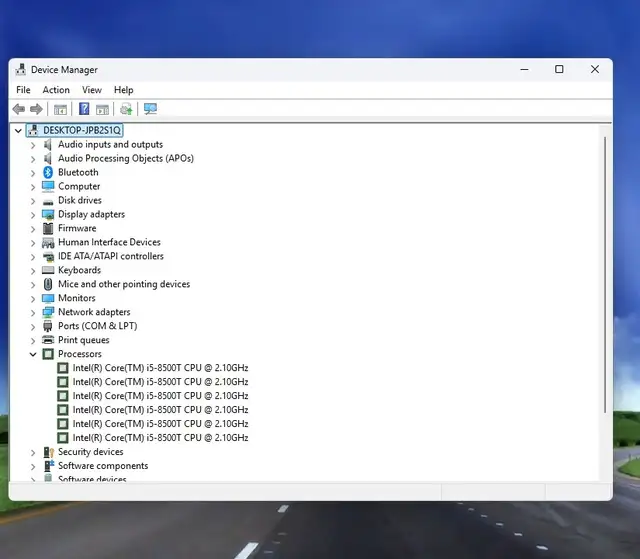Click the Firmware chip icon
This screenshot has width=640, height=559.
(x=48, y=228)
